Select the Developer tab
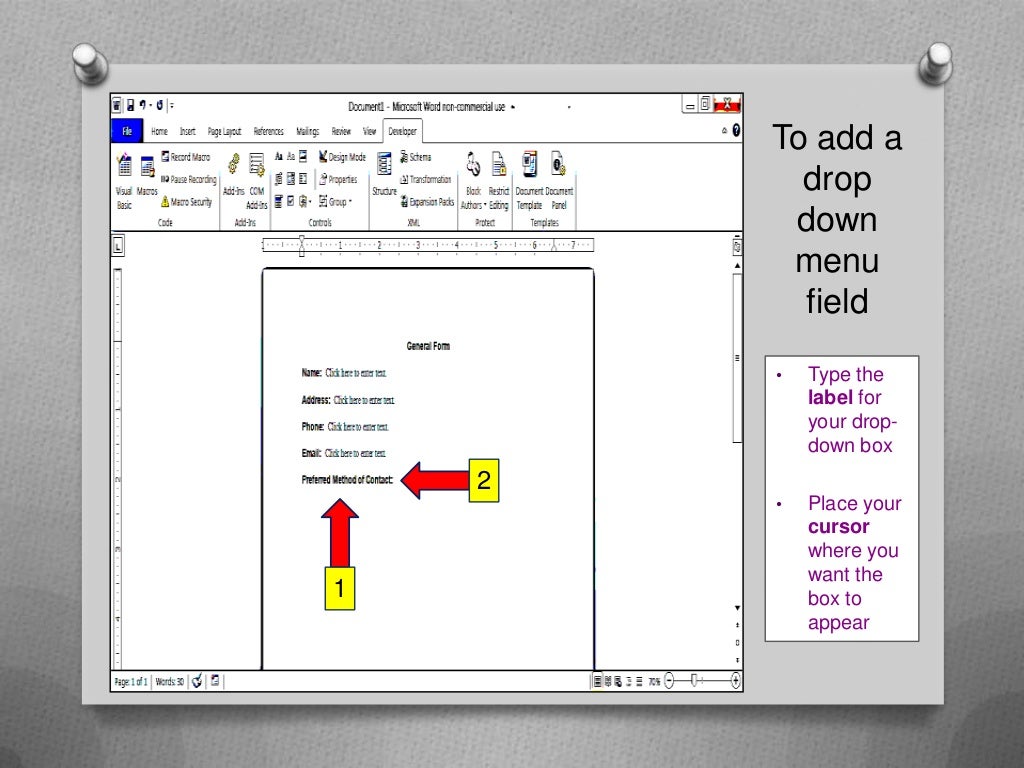 pyautogui.click(x=402, y=131)
